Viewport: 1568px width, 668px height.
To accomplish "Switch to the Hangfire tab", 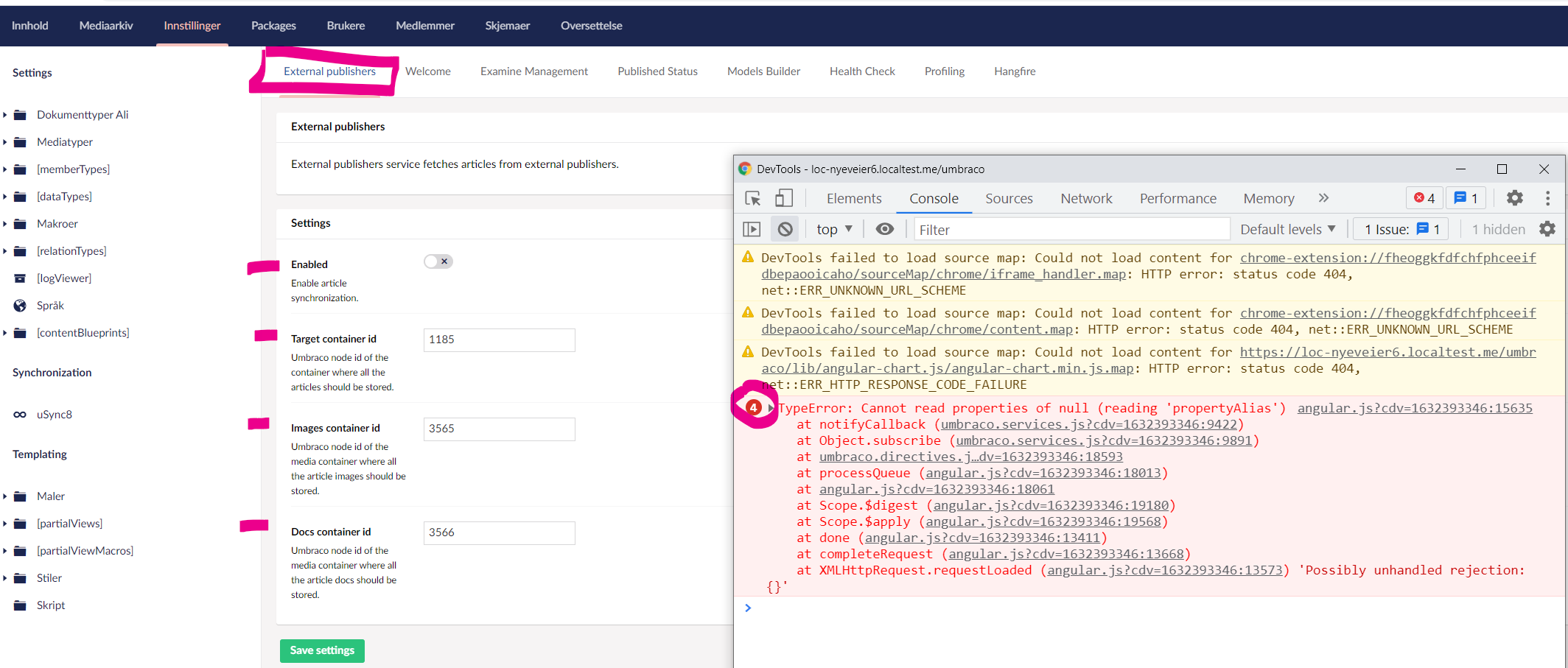I will click(1015, 71).
